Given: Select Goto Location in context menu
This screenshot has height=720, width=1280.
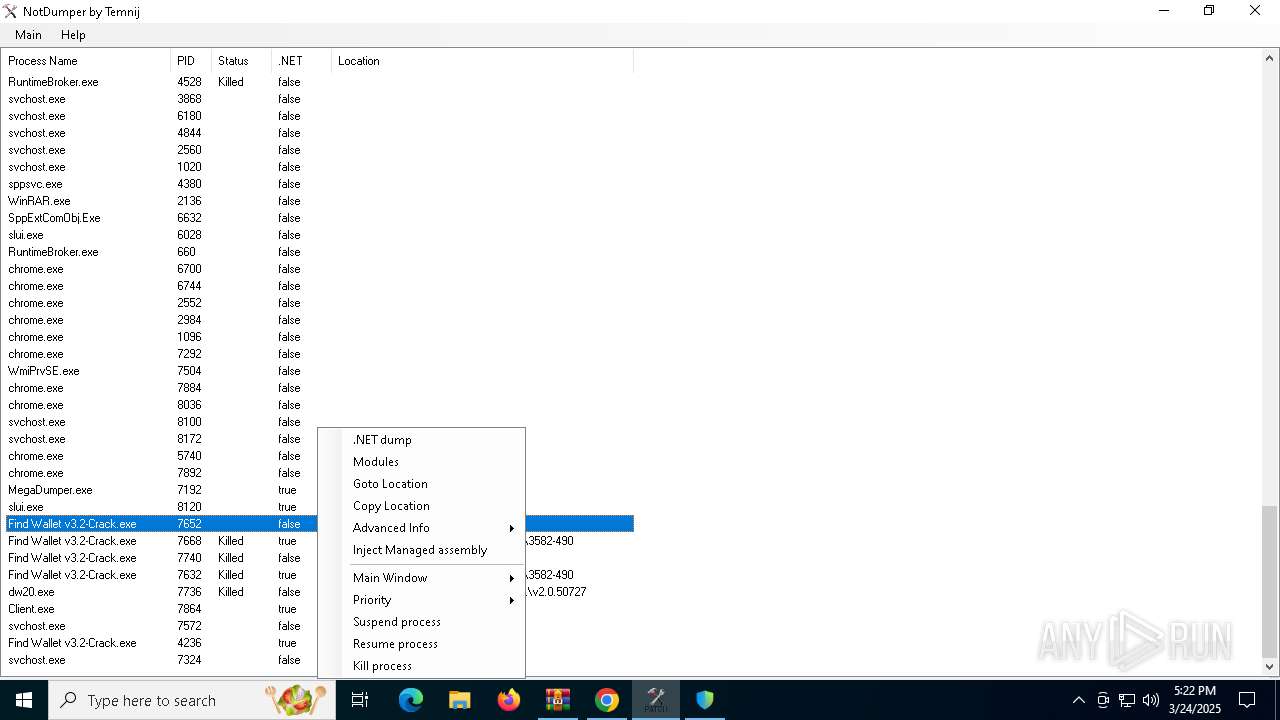Looking at the screenshot, I should click(x=422, y=484).
